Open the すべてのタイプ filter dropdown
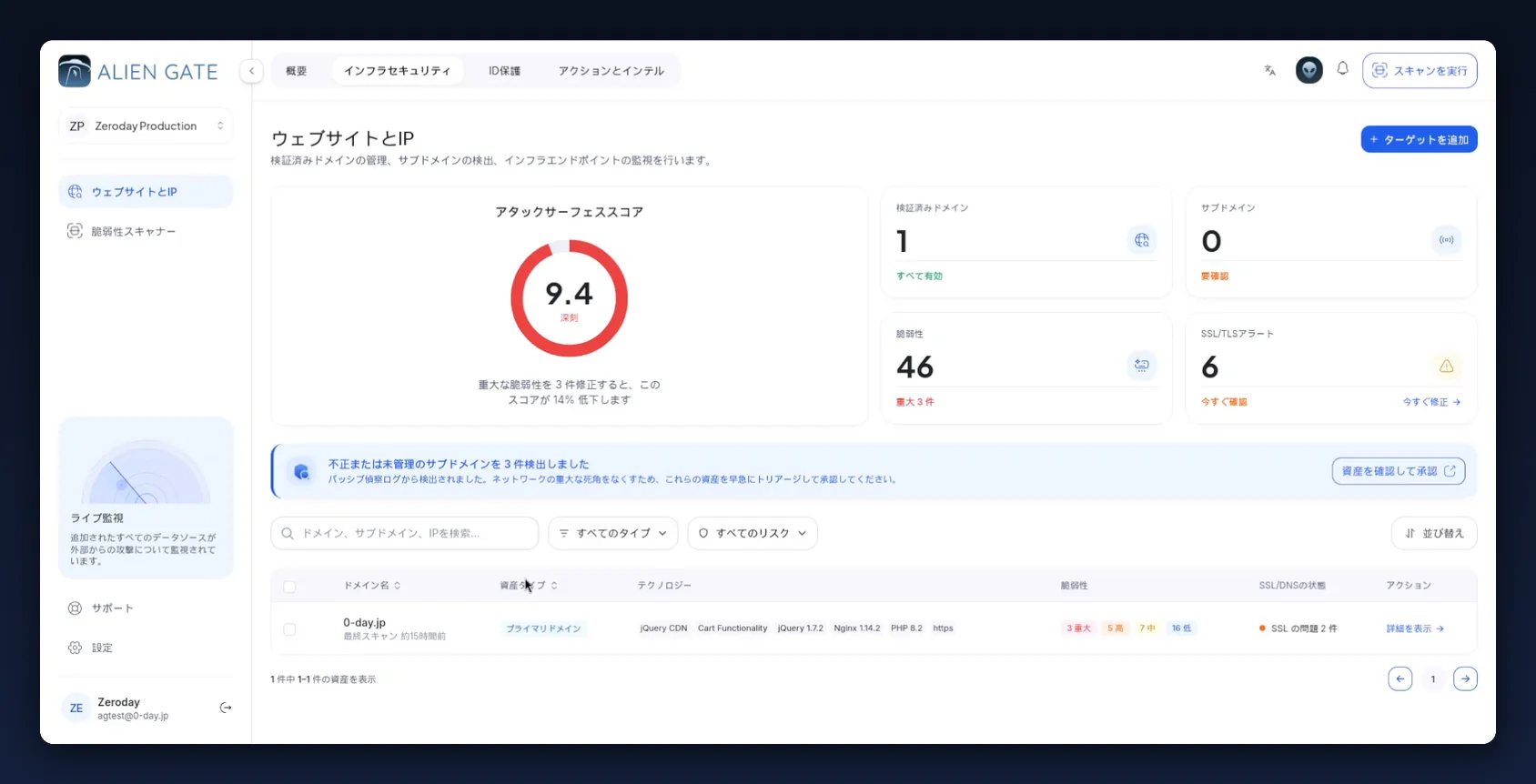The width and height of the screenshot is (1536, 784). point(613,533)
